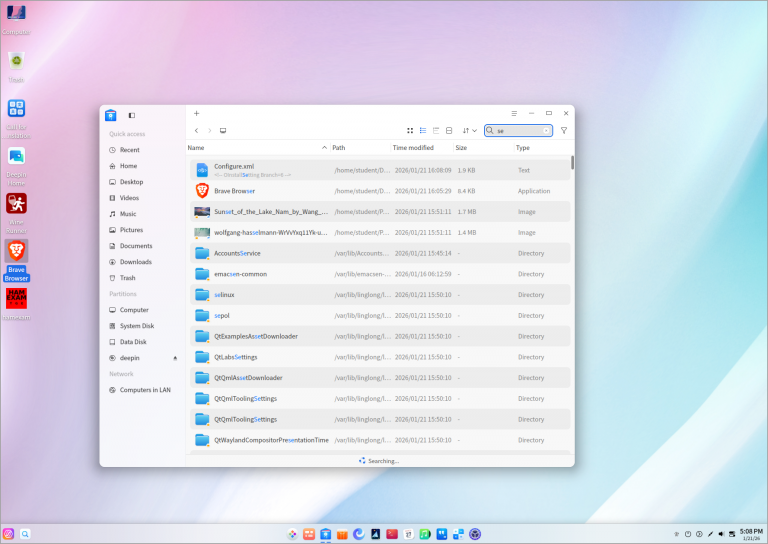The width and height of the screenshot is (768, 544).
Task: Open the sort order dropdown
Action: click(x=469, y=130)
